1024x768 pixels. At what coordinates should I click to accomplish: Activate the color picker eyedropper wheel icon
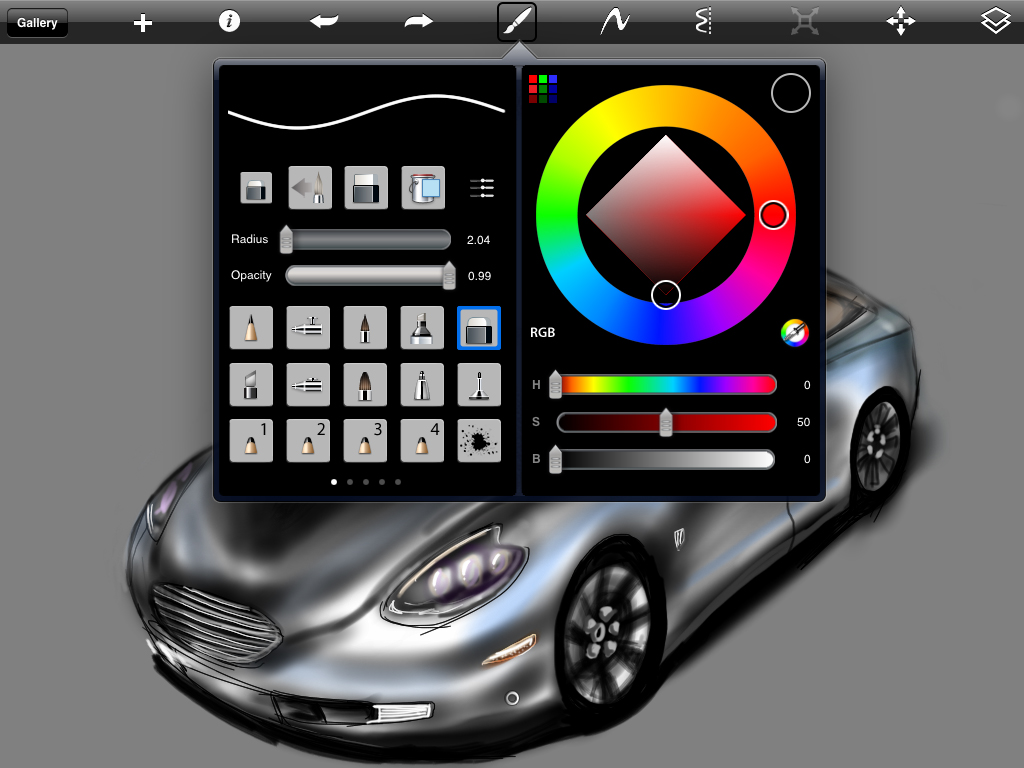795,333
